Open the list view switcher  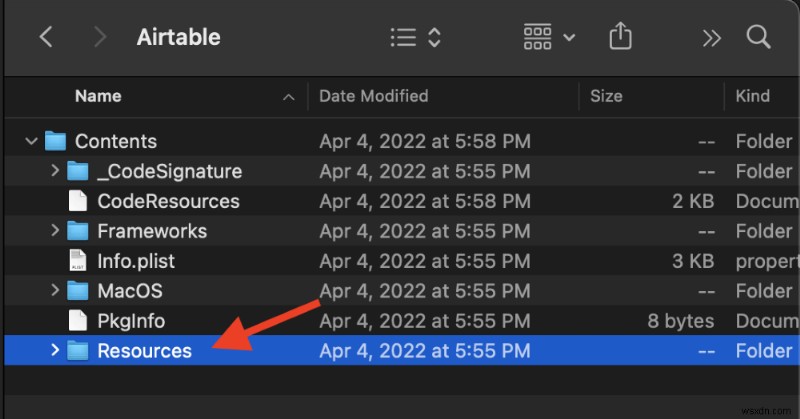[x=415, y=38]
